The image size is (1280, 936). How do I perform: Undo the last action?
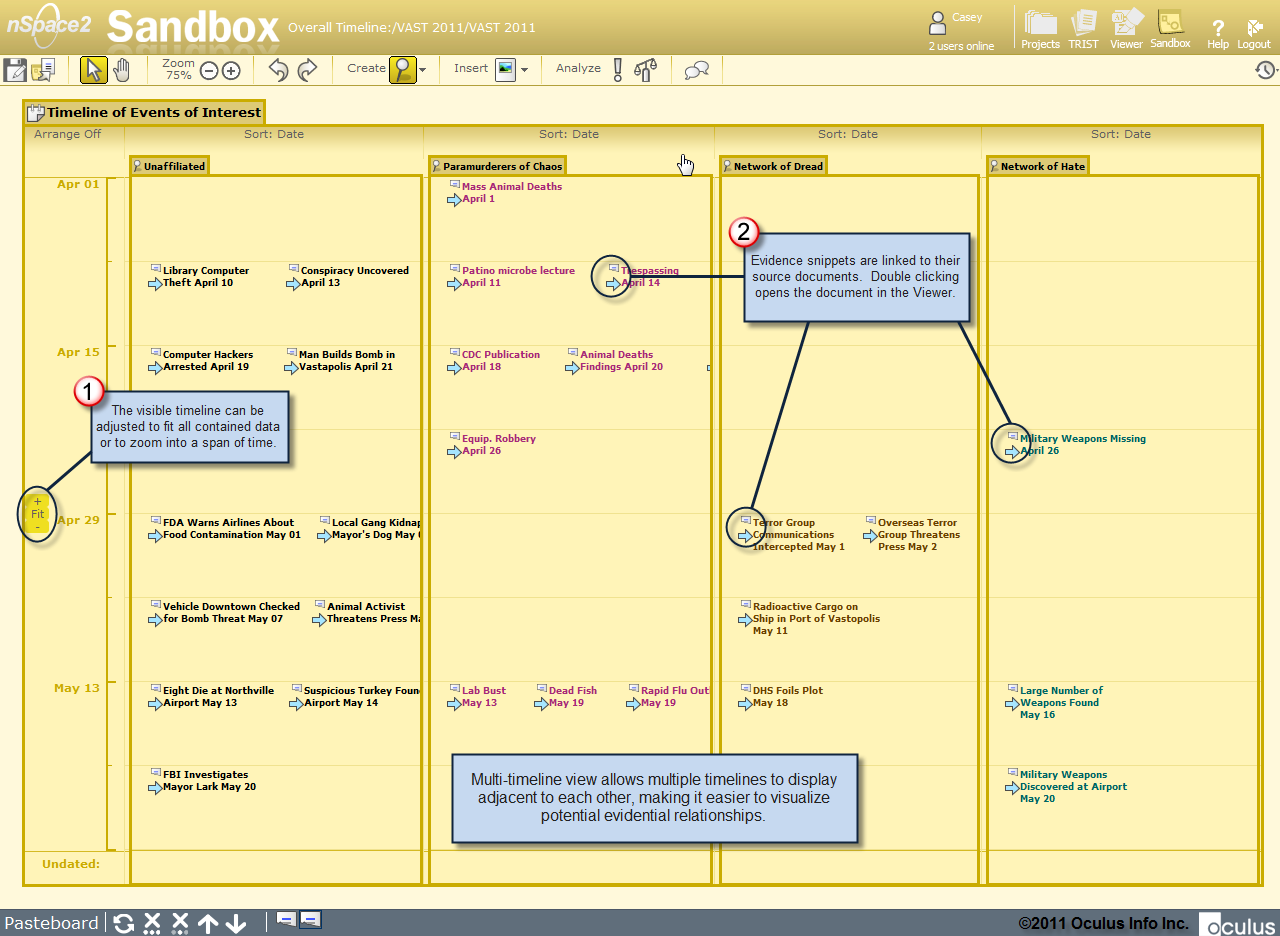pos(279,70)
